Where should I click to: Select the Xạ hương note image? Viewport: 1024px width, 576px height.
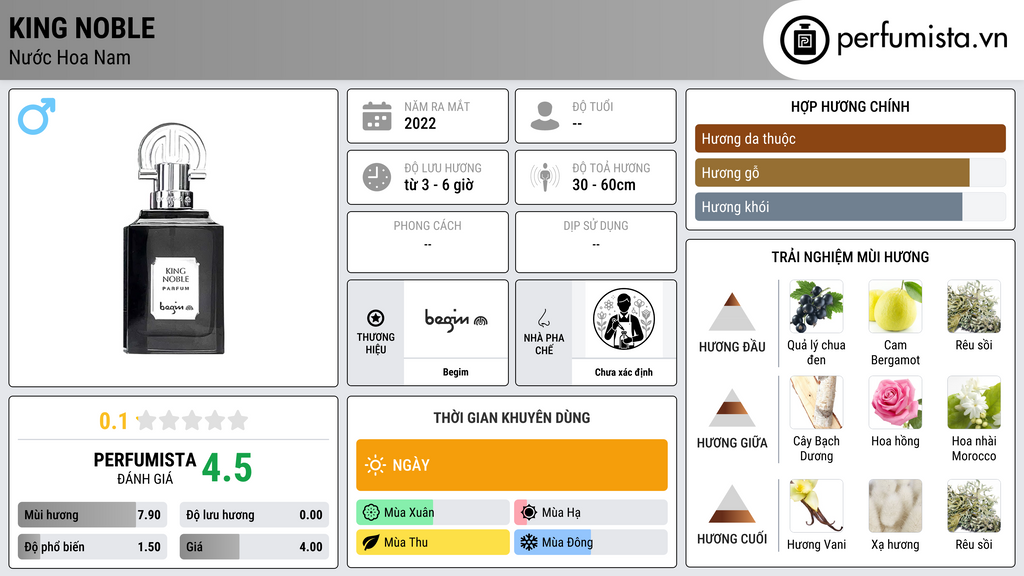tap(895, 506)
